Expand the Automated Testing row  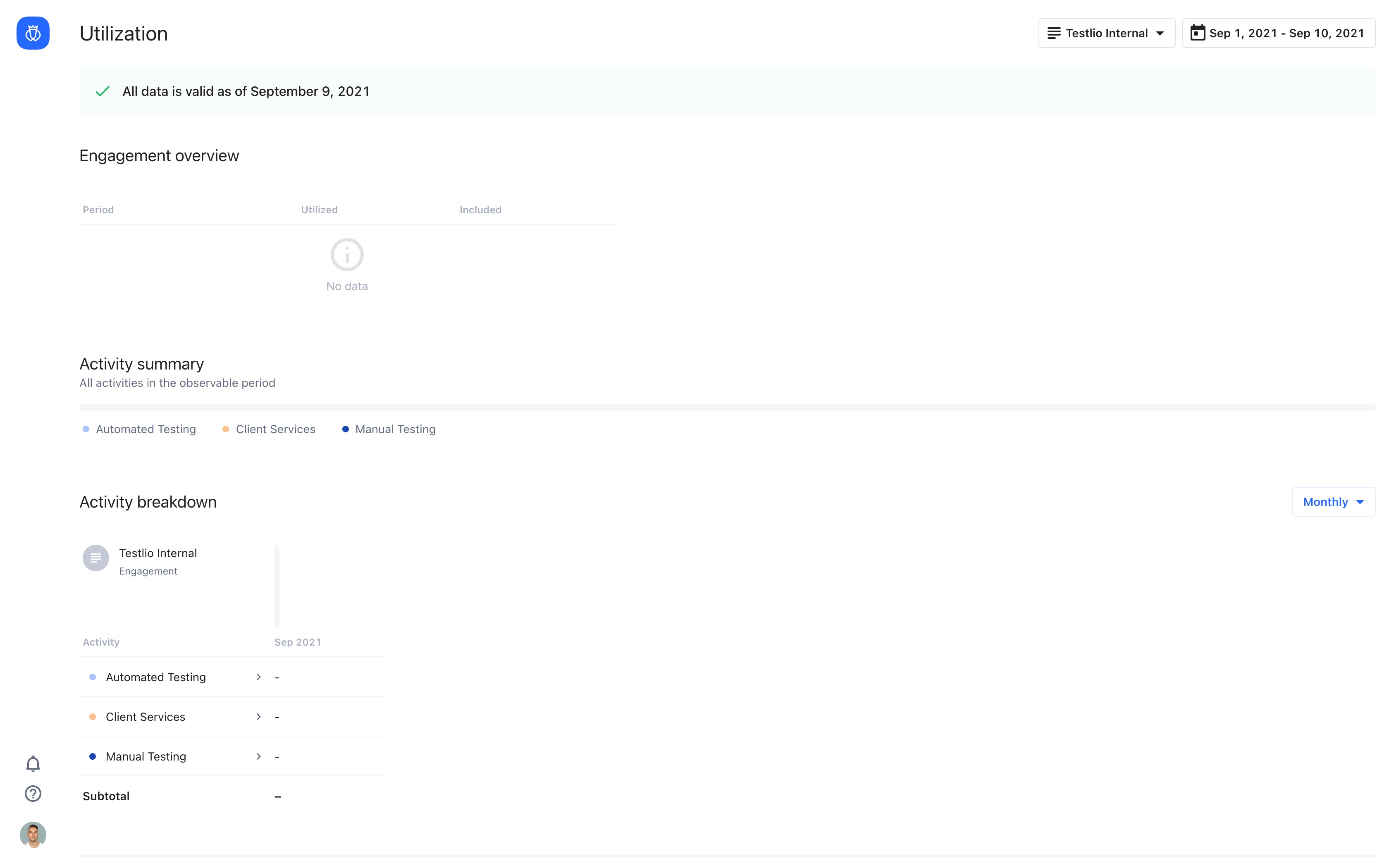(x=259, y=677)
